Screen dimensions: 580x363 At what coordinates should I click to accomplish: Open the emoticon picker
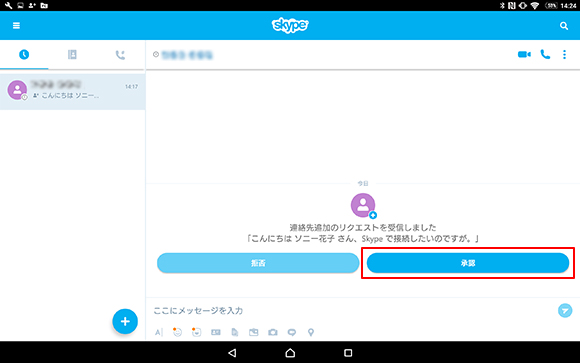click(x=177, y=332)
